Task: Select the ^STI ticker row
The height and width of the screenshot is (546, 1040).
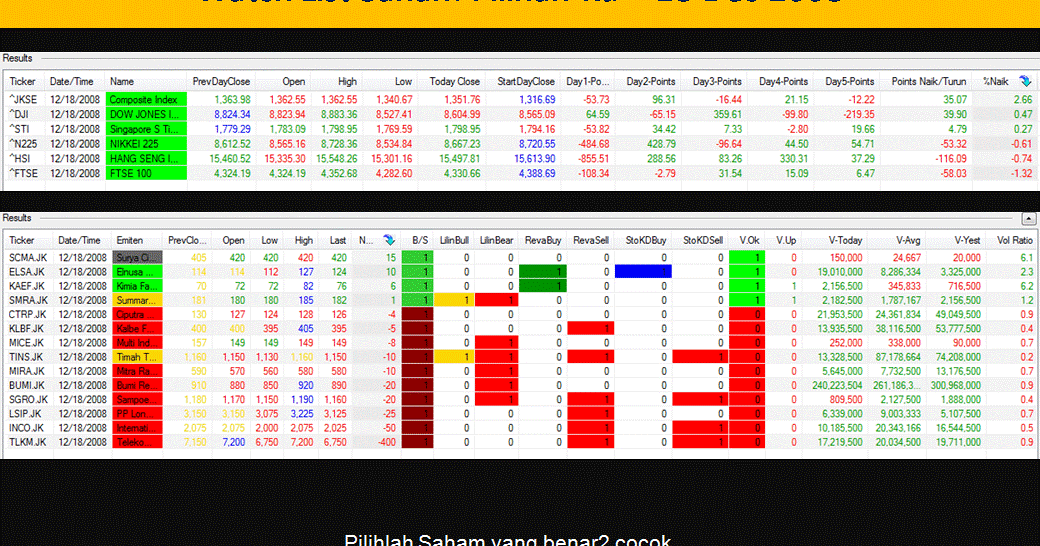Action: [521, 129]
